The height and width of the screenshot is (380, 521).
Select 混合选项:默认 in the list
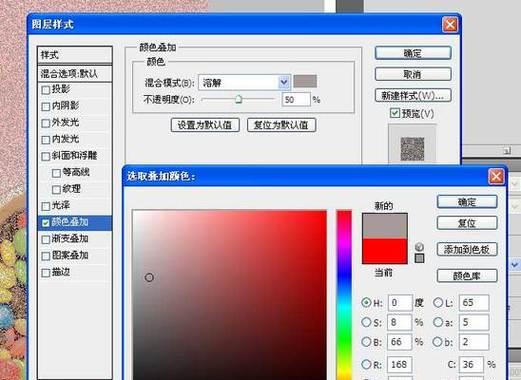(75, 73)
